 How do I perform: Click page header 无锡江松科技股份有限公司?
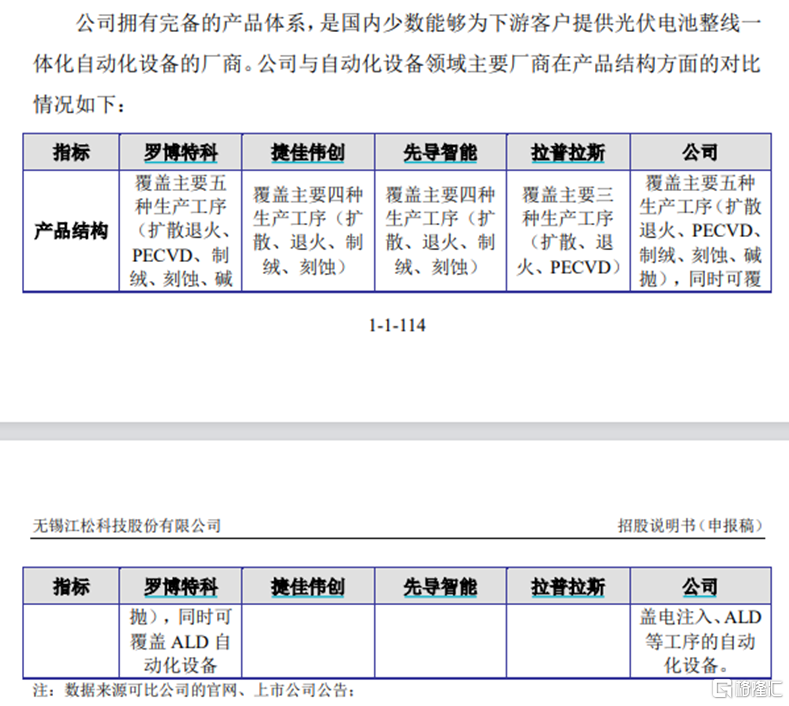[127, 526]
